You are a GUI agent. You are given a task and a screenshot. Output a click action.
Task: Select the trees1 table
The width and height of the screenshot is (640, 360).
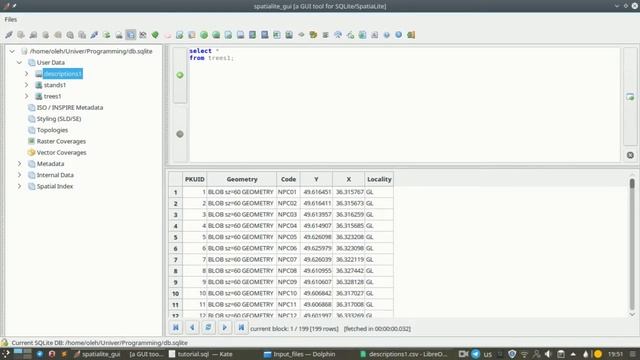[52, 96]
